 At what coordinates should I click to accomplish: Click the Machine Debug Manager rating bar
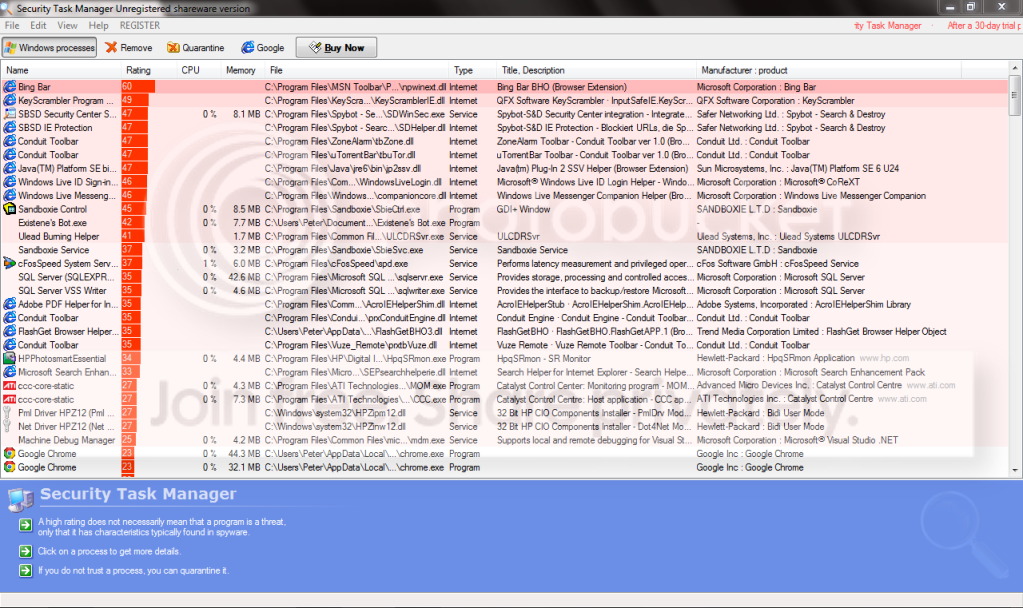128,440
